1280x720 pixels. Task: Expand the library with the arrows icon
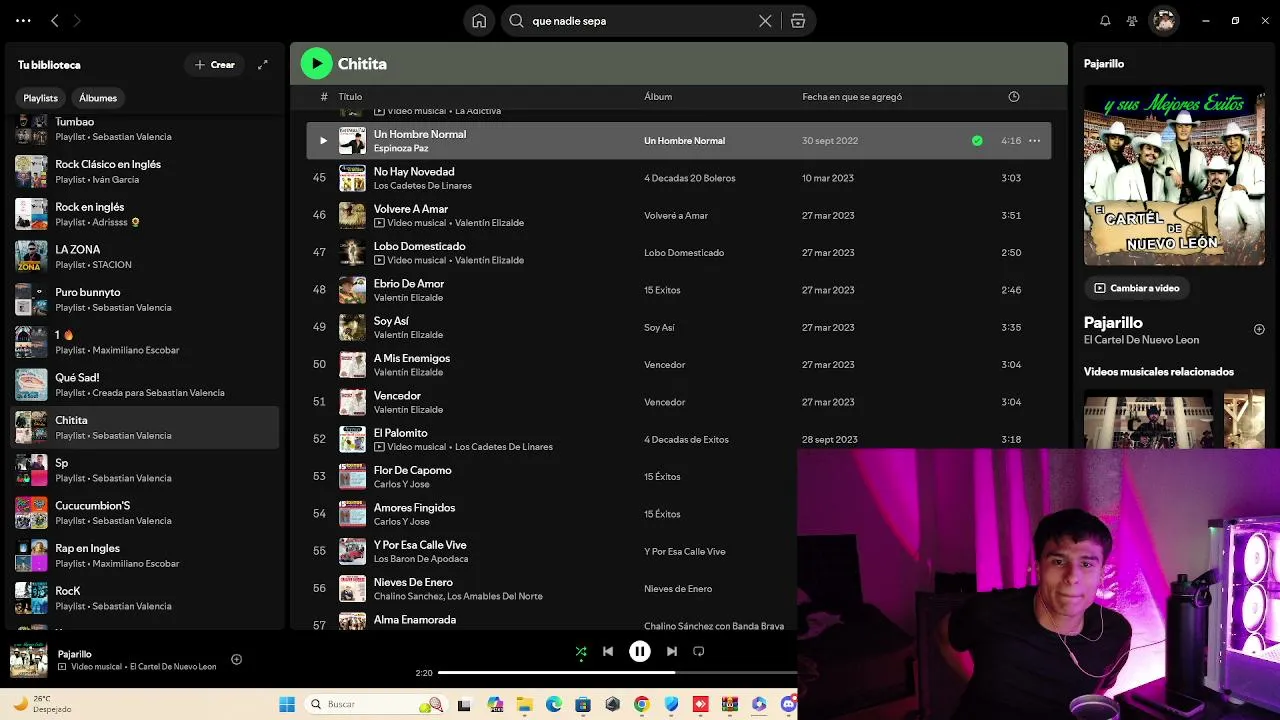pyautogui.click(x=263, y=65)
